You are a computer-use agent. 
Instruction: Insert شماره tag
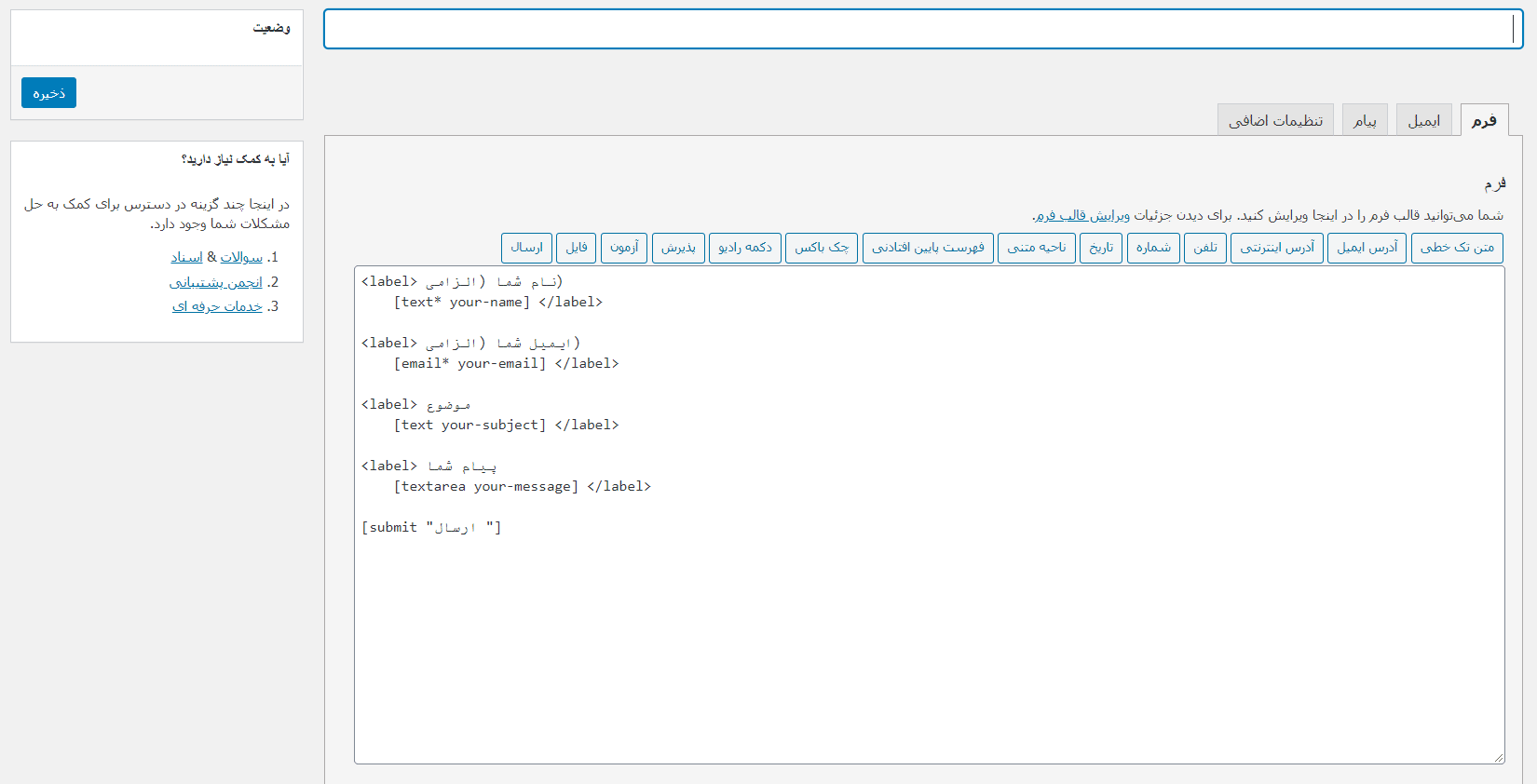1153,248
